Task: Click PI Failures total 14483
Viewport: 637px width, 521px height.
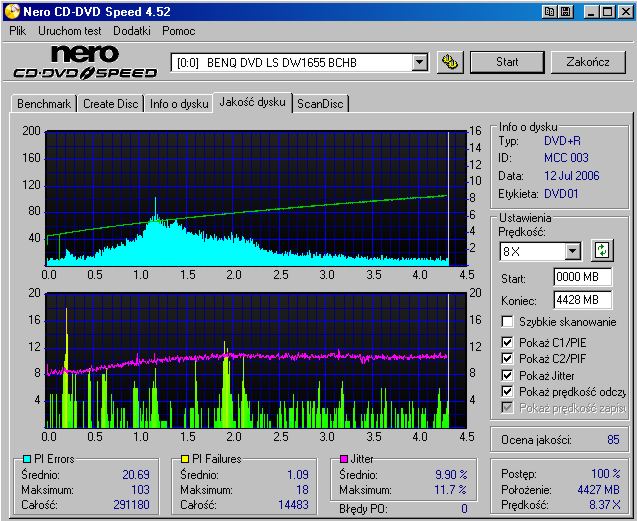Action: tap(293, 505)
